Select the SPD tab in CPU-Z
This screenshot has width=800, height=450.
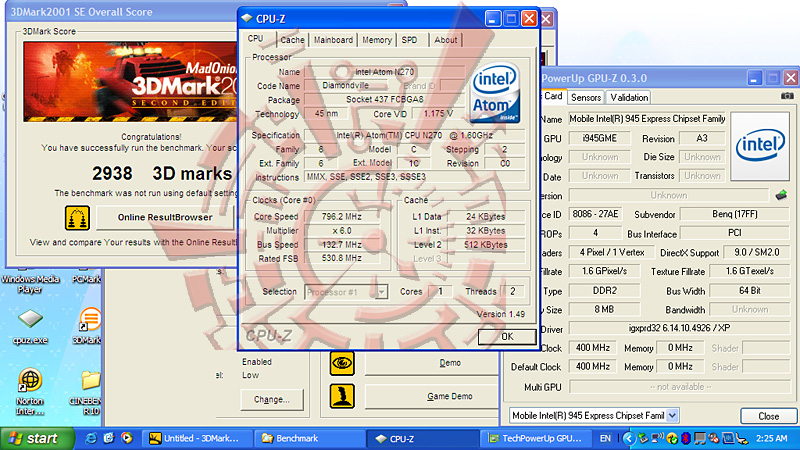pos(409,40)
